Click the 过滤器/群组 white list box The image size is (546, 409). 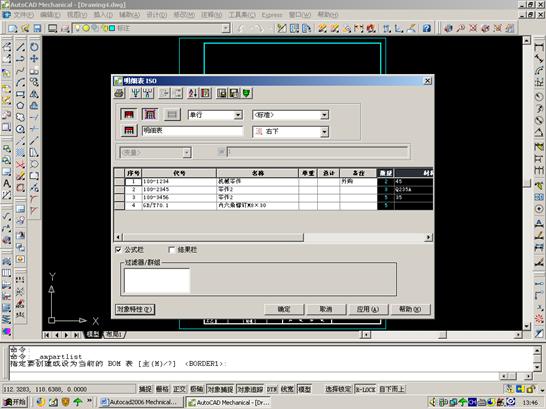point(157,280)
